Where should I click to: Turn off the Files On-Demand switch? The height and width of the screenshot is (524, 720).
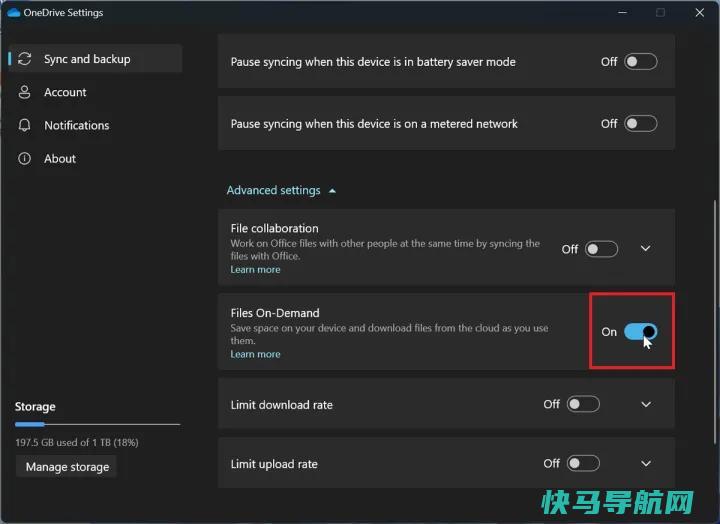tap(641, 332)
